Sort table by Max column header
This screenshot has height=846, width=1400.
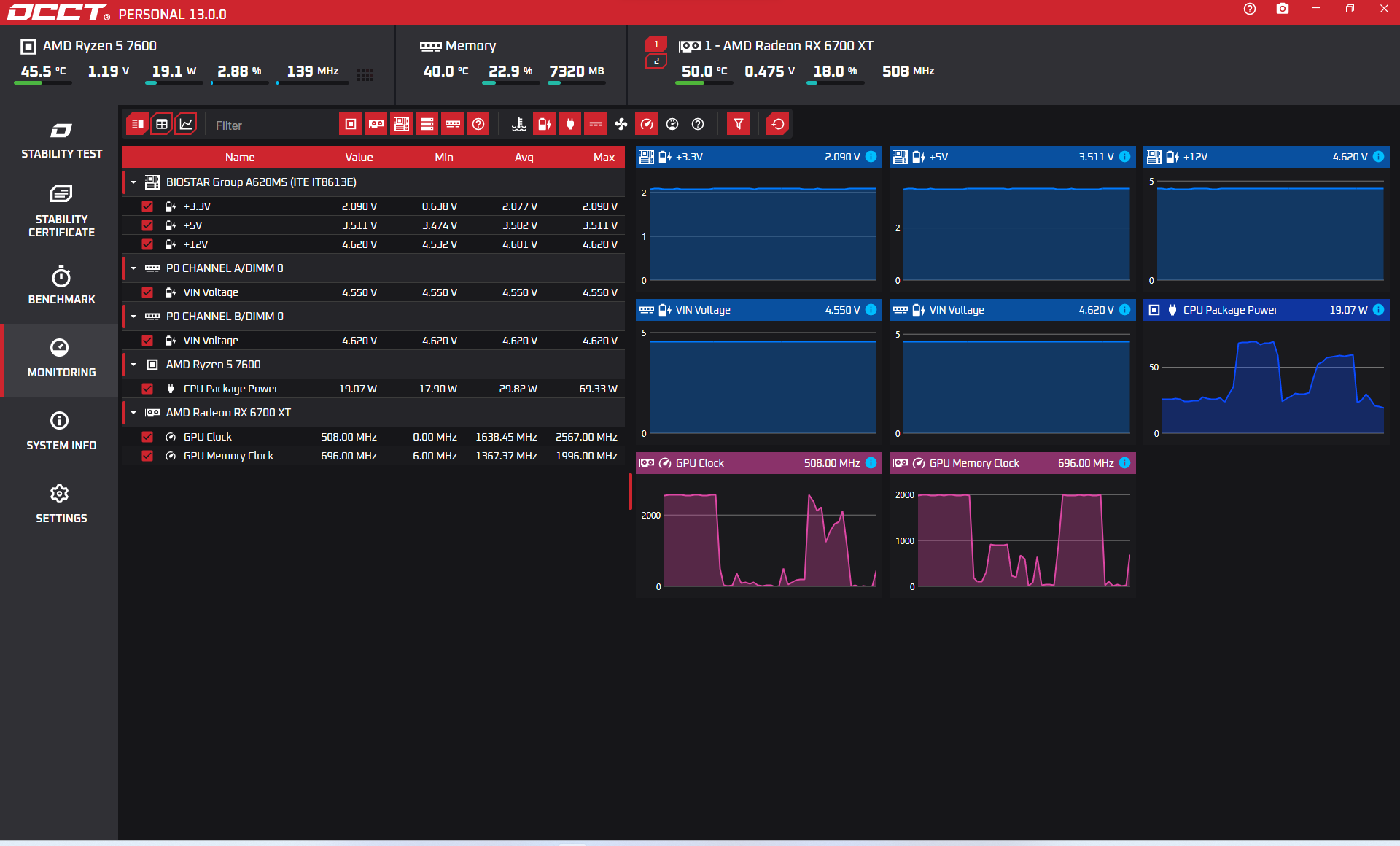(x=603, y=158)
